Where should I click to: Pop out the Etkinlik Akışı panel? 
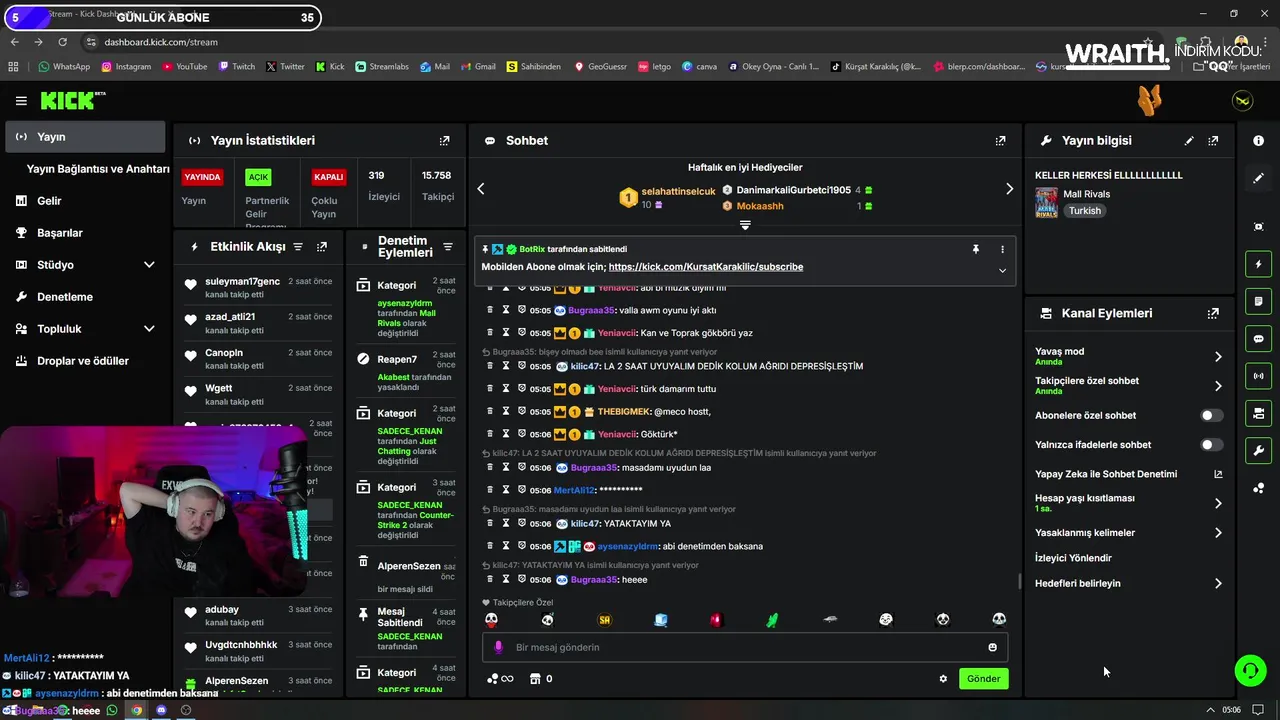coord(322,247)
